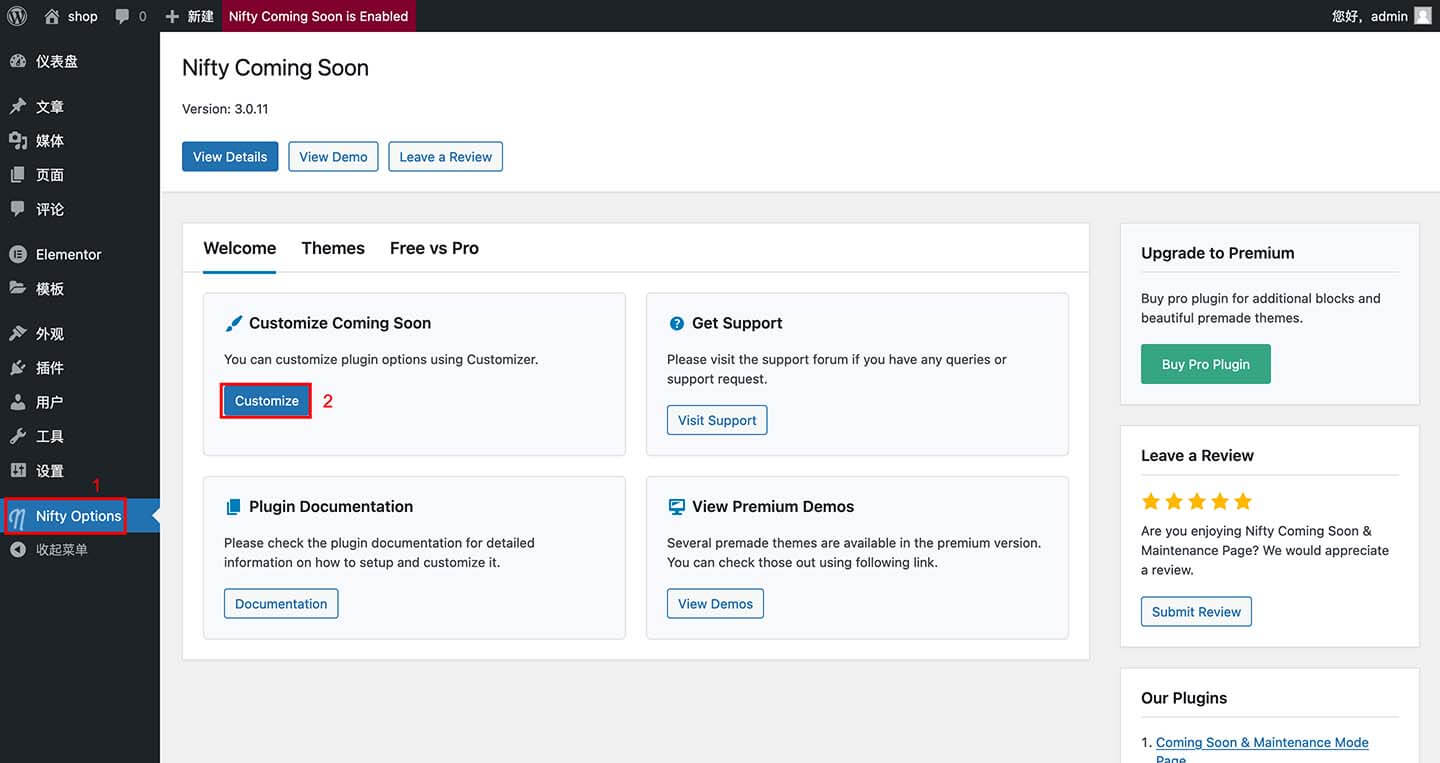This screenshot has width=1440, height=763.
Task: Click the View Demo button
Action: point(333,156)
